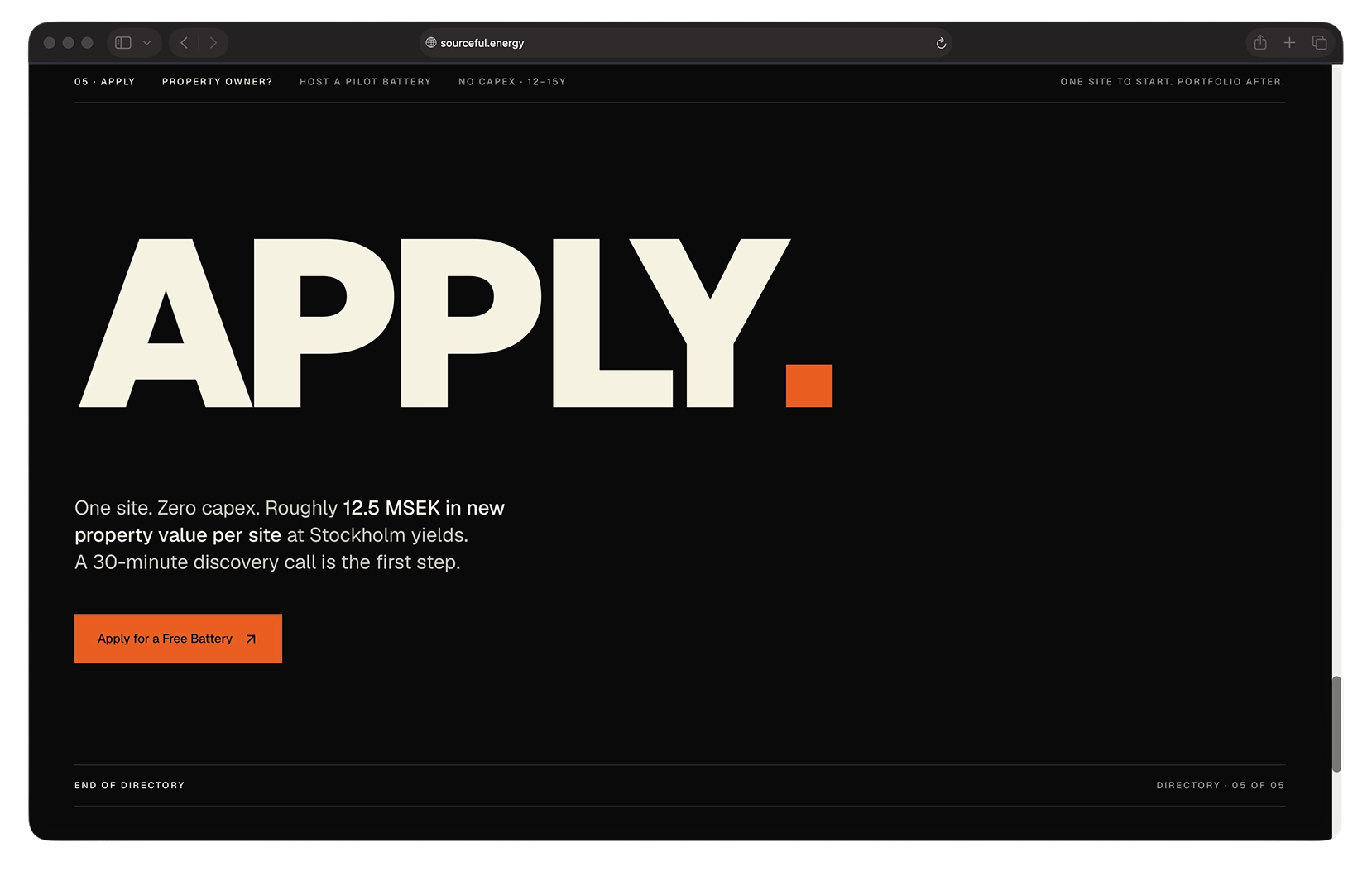Click the forward navigation arrow
The image size is (1372, 876).
(213, 42)
